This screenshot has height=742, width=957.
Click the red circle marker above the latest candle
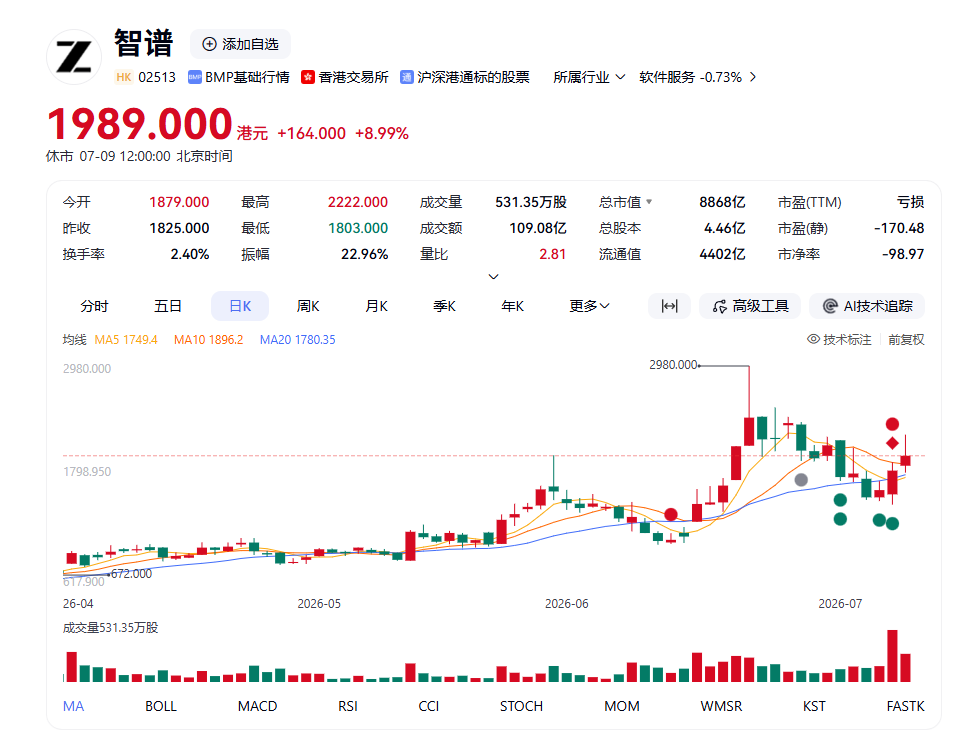coord(892,423)
